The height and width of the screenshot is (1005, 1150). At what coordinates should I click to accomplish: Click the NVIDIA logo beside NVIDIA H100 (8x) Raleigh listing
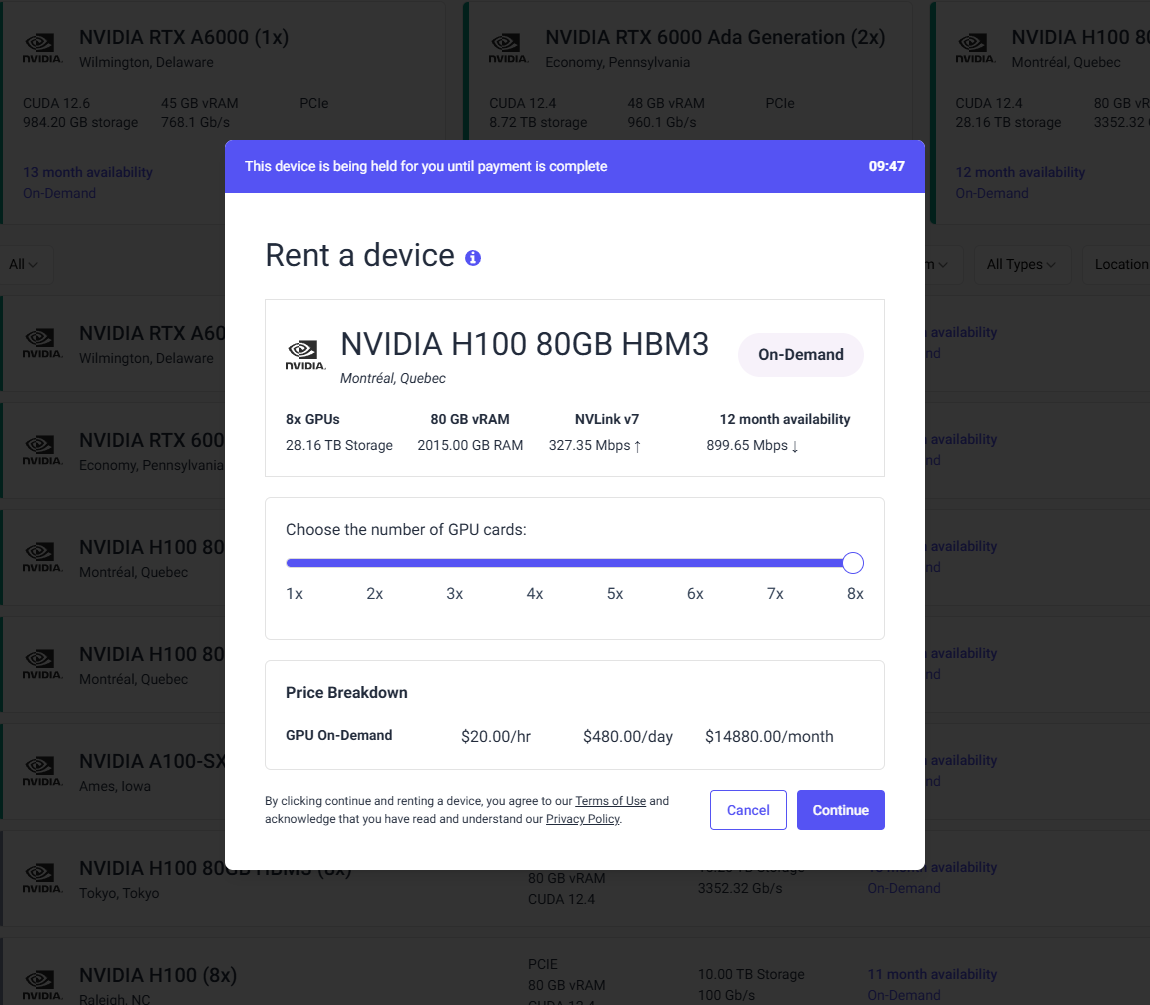click(43, 985)
